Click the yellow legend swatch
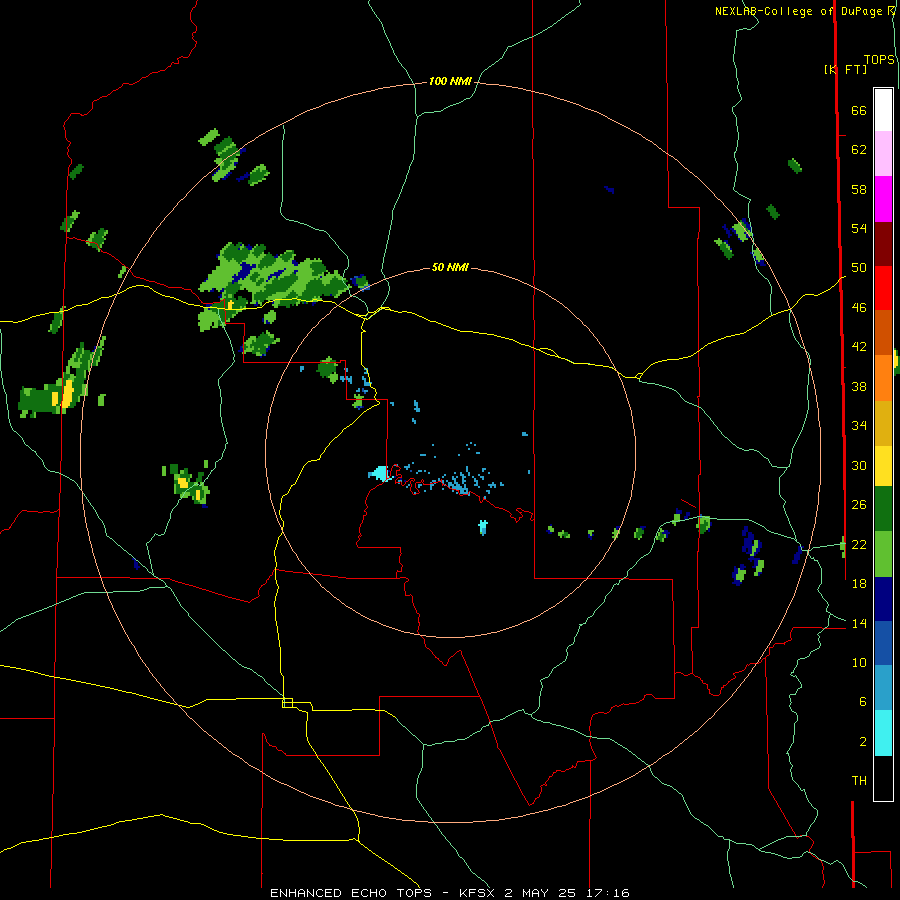The height and width of the screenshot is (900, 900). tap(883, 466)
